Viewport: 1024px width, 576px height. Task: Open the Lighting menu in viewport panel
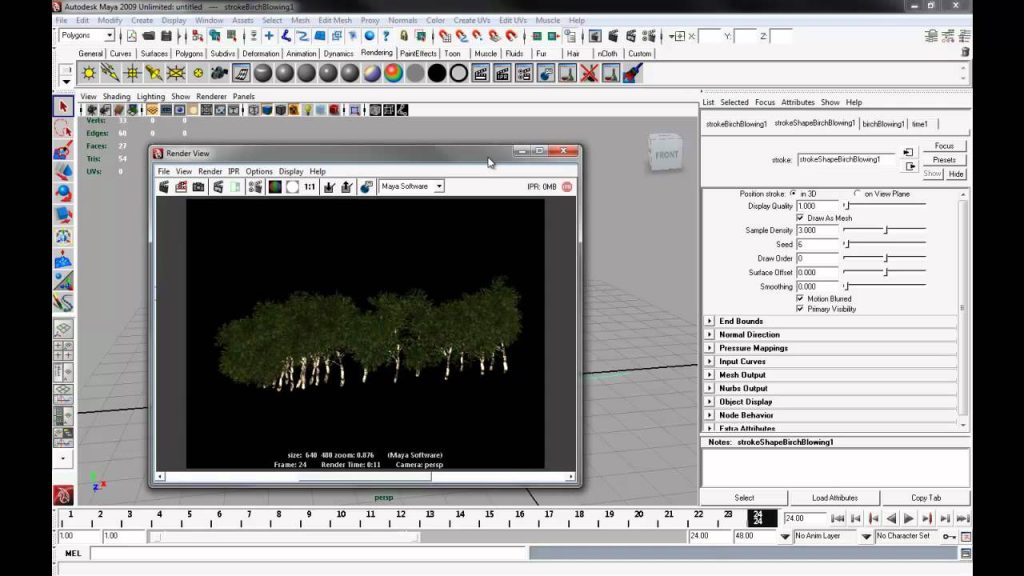(150, 97)
